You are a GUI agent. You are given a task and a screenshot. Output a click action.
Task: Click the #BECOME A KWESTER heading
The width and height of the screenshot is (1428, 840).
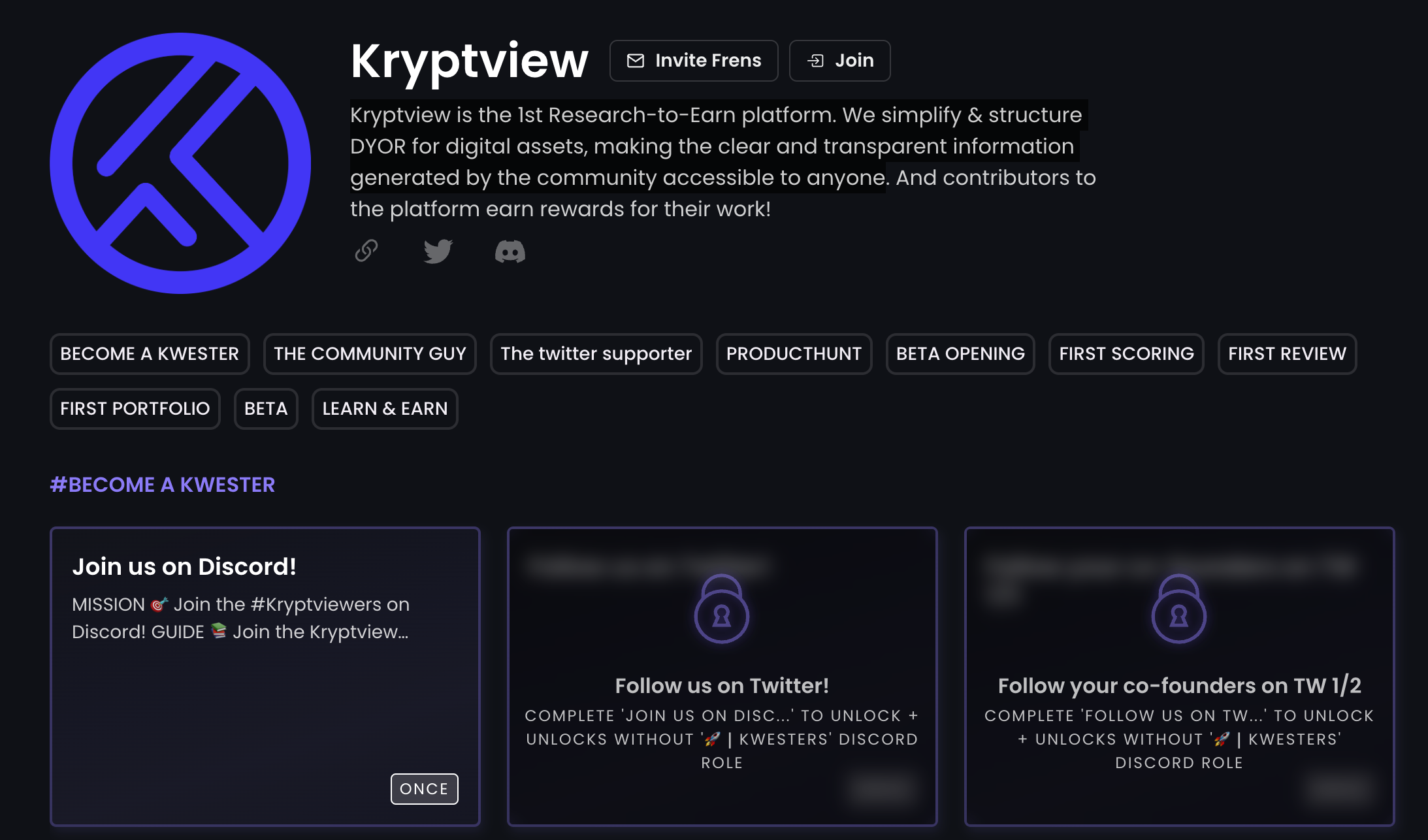tap(163, 485)
